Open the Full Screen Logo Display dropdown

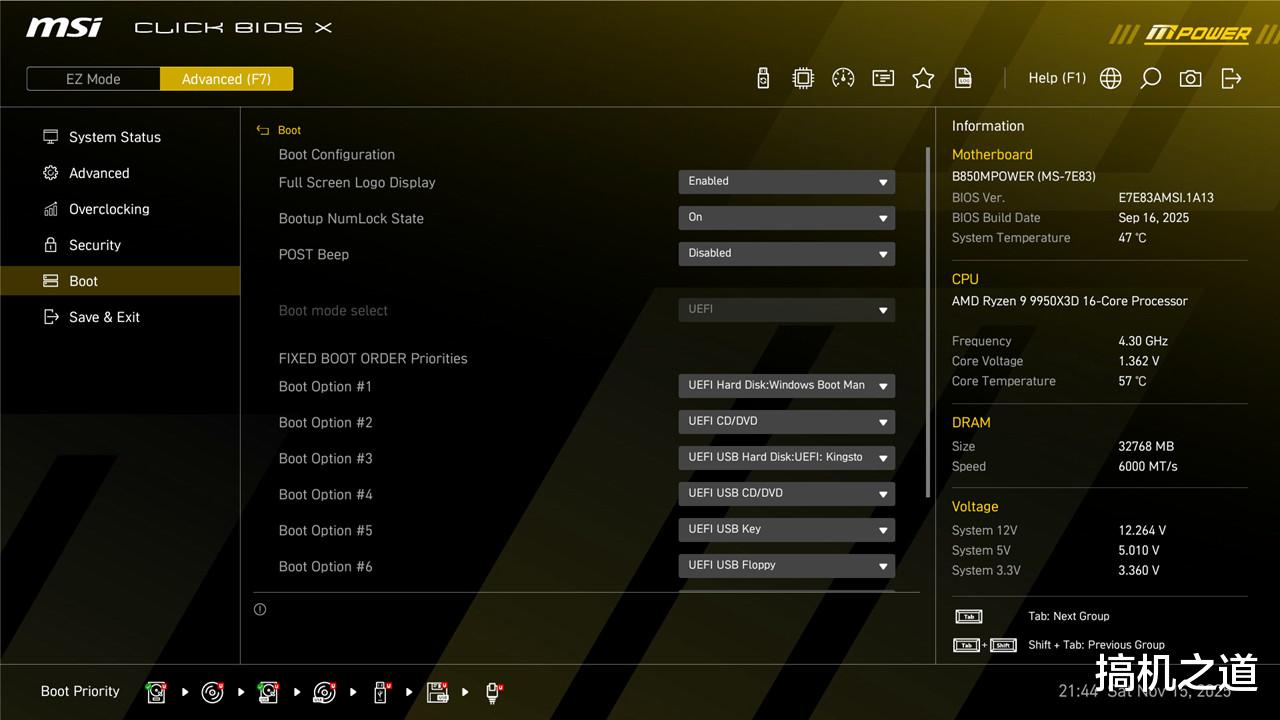(x=786, y=182)
